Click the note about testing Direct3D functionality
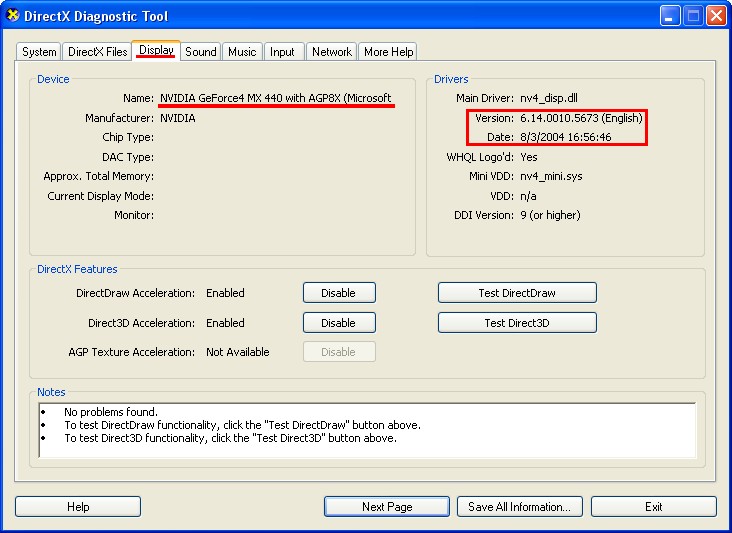The height and width of the screenshot is (533, 732). point(231,438)
